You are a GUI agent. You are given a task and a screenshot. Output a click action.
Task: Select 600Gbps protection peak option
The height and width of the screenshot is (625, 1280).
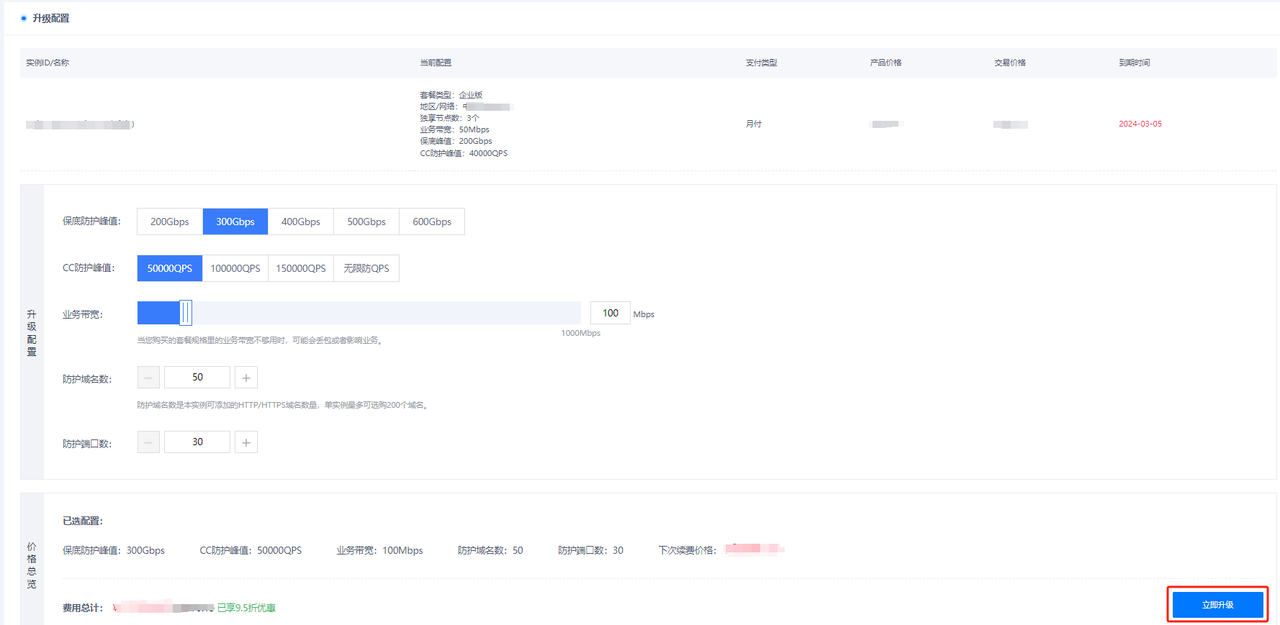click(431, 221)
